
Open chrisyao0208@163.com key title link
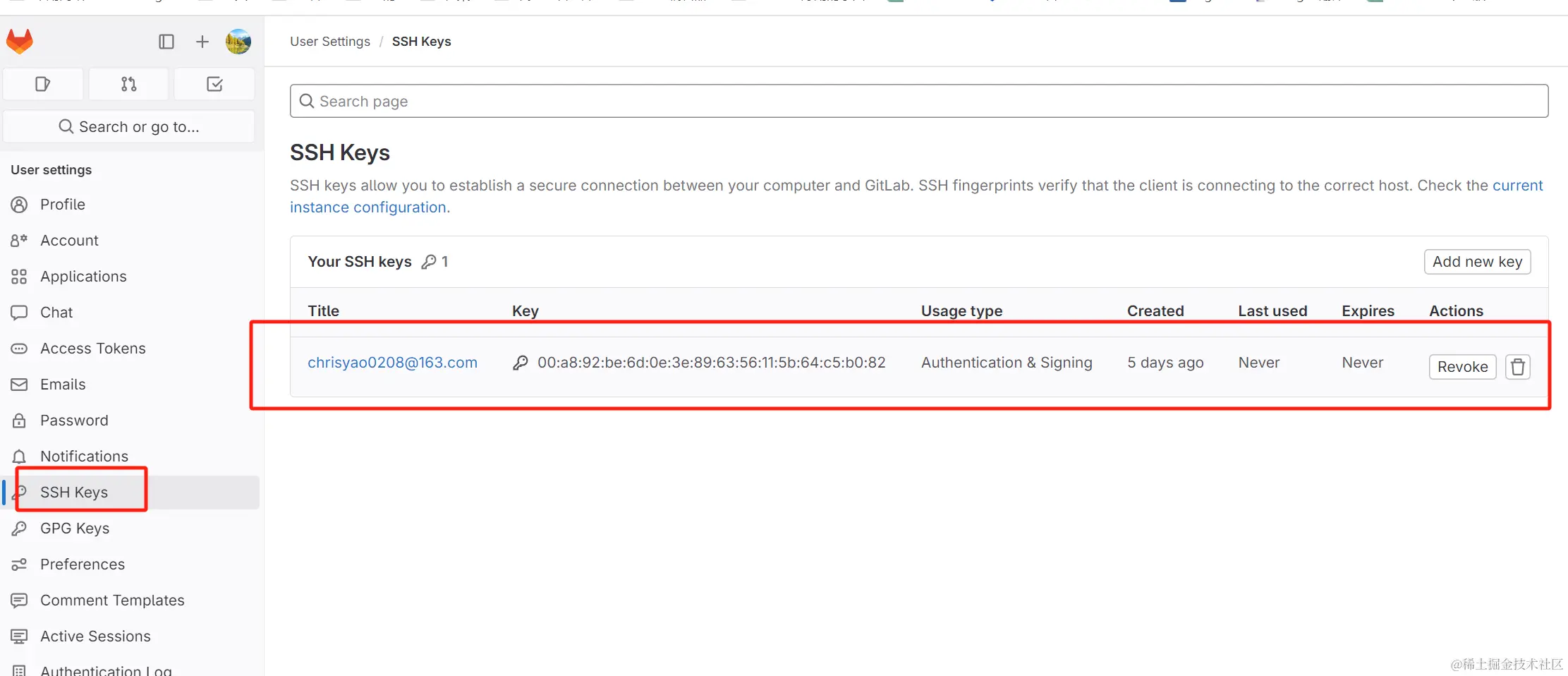(392, 363)
